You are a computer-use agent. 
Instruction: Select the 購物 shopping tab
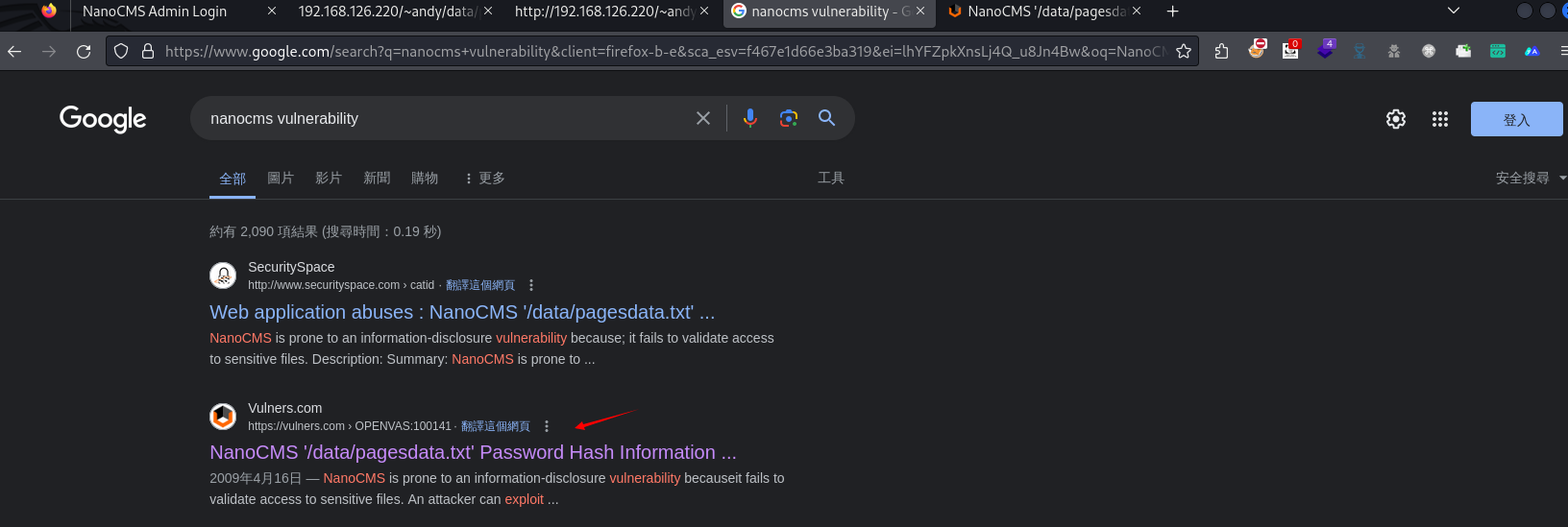click(x=425, y=179)
